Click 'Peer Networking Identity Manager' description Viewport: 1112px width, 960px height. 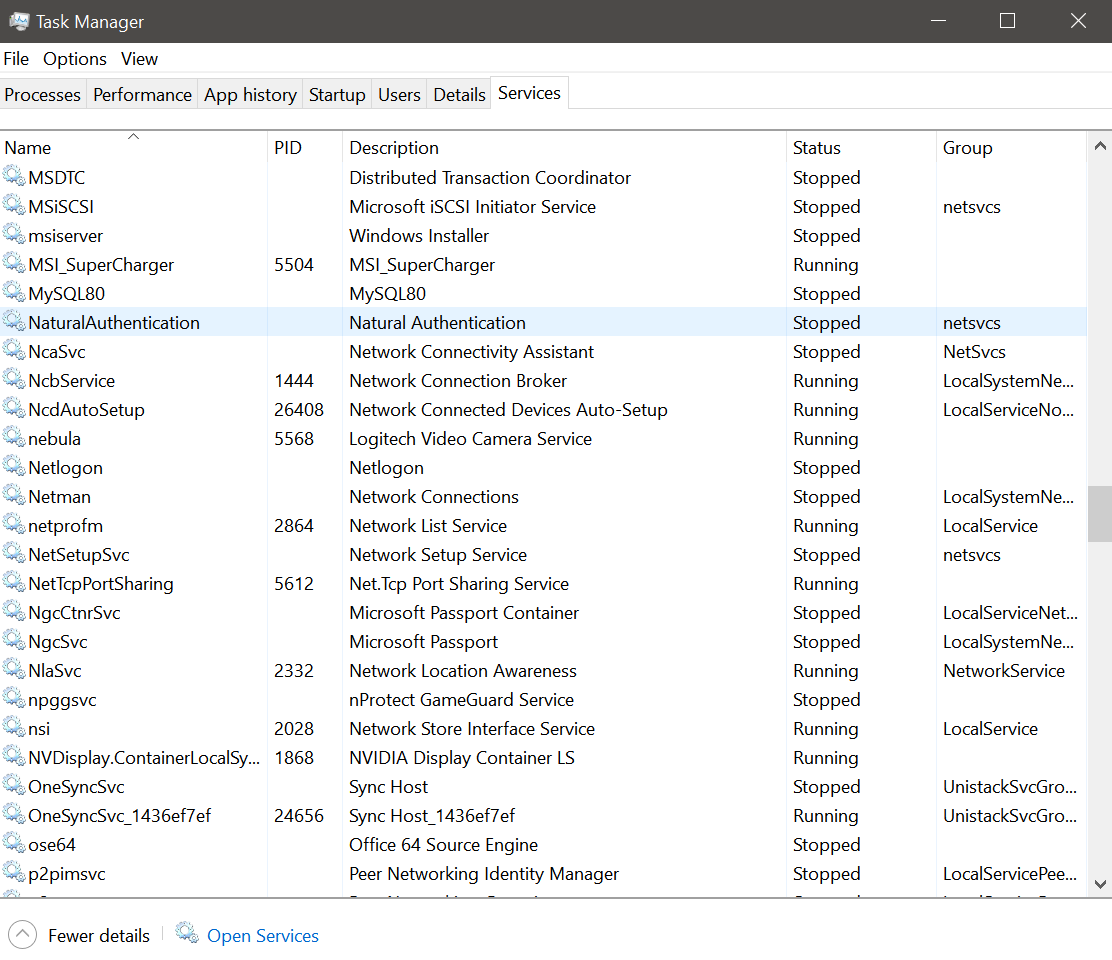[x=484, y=874]
